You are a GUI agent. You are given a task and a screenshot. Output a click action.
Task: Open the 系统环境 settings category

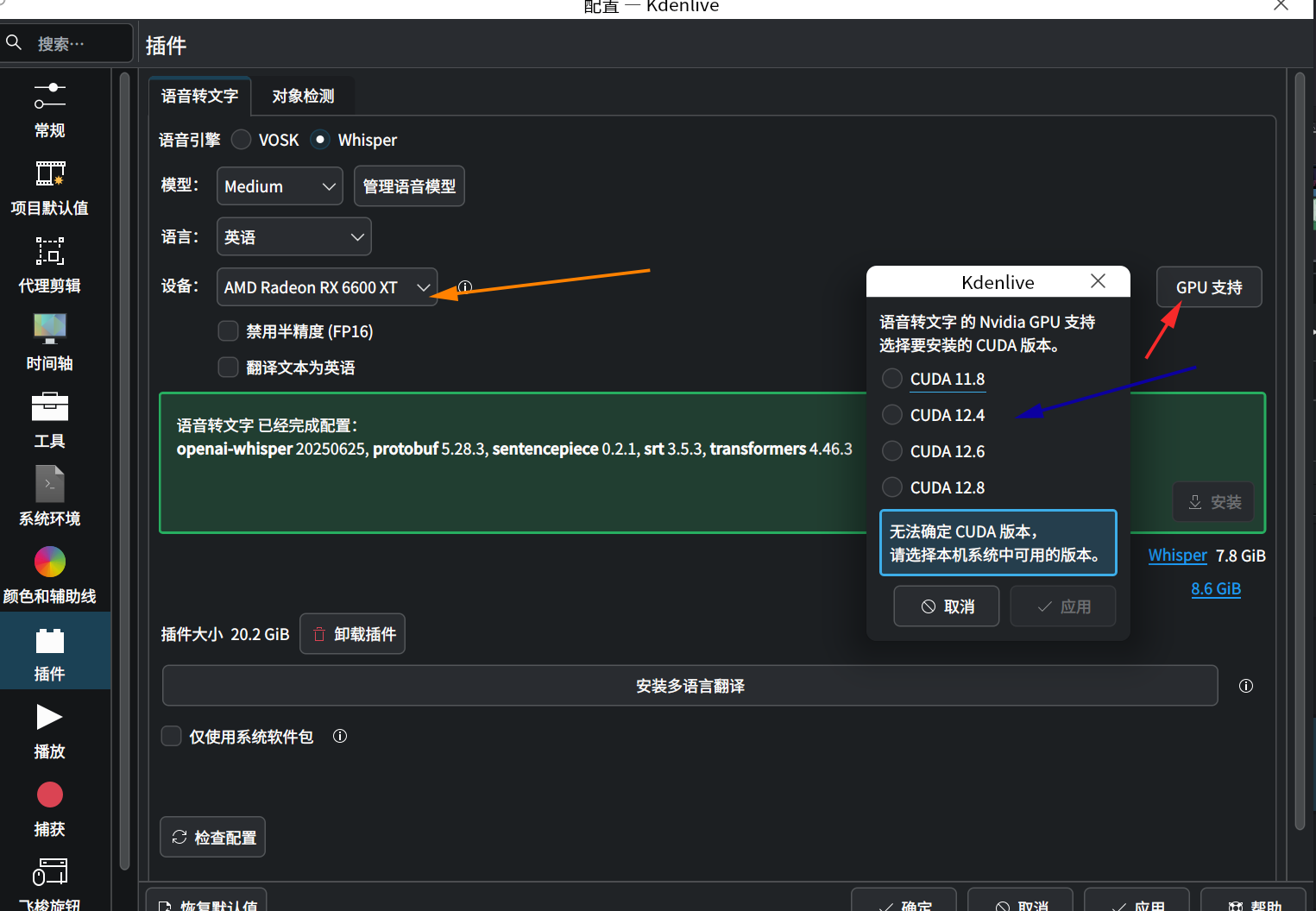tap(50, 499)
